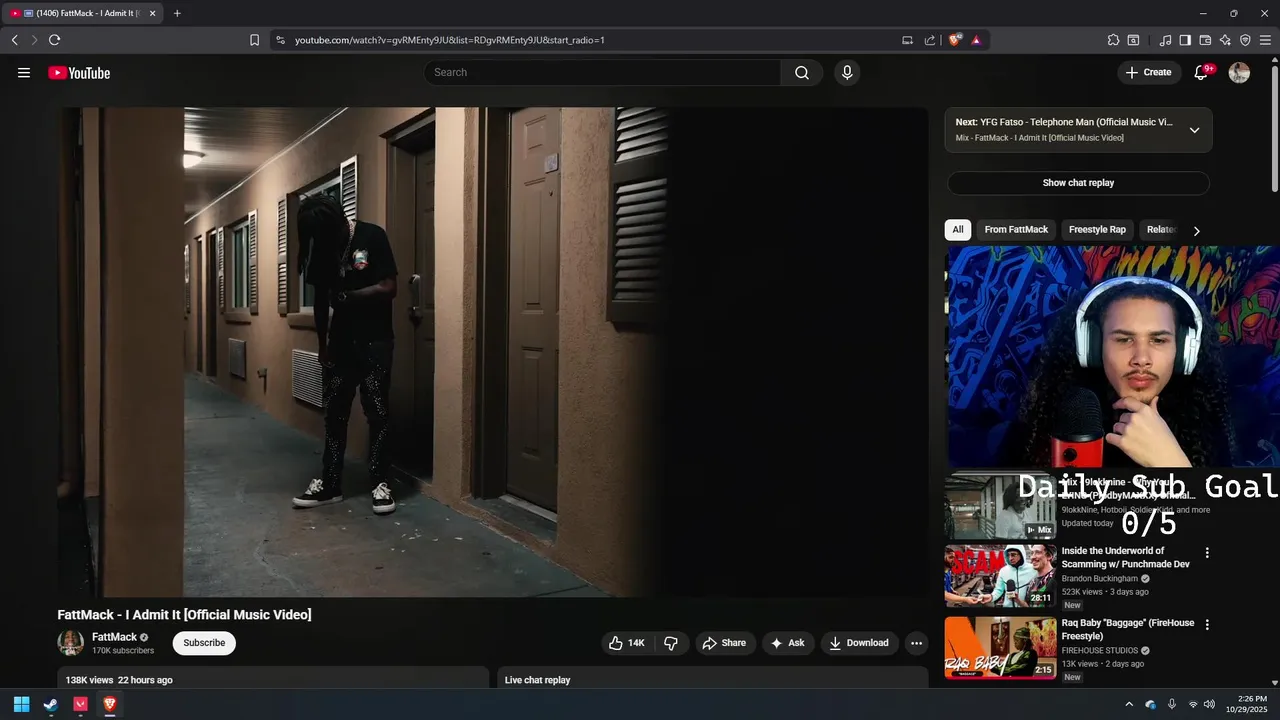Image resolution: width=1280 pixels, height=720 pixels.
Task: Show more filter chips with right arrow
Action: click(1196, 230)
